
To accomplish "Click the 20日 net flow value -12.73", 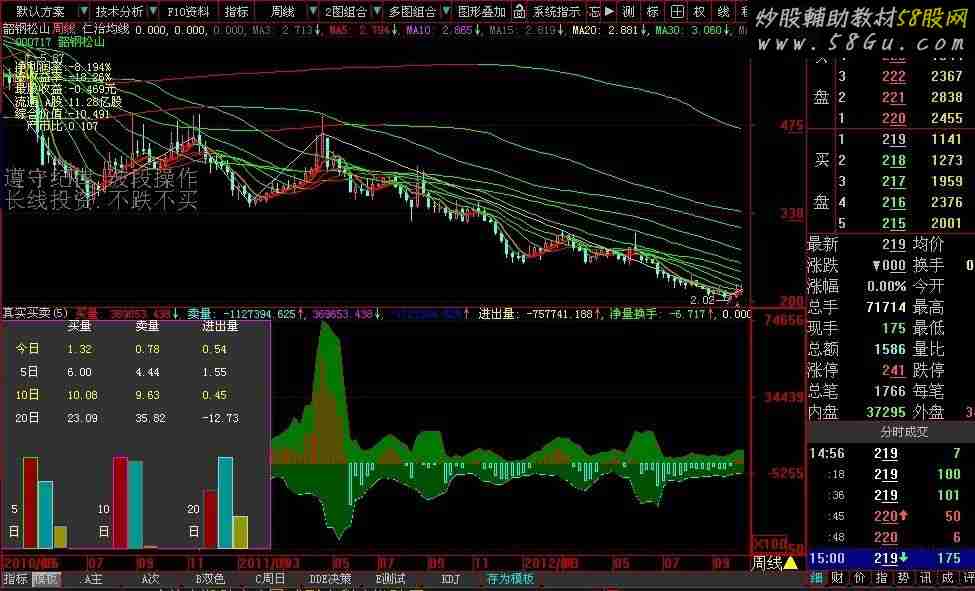I will (x=220, y=418).
